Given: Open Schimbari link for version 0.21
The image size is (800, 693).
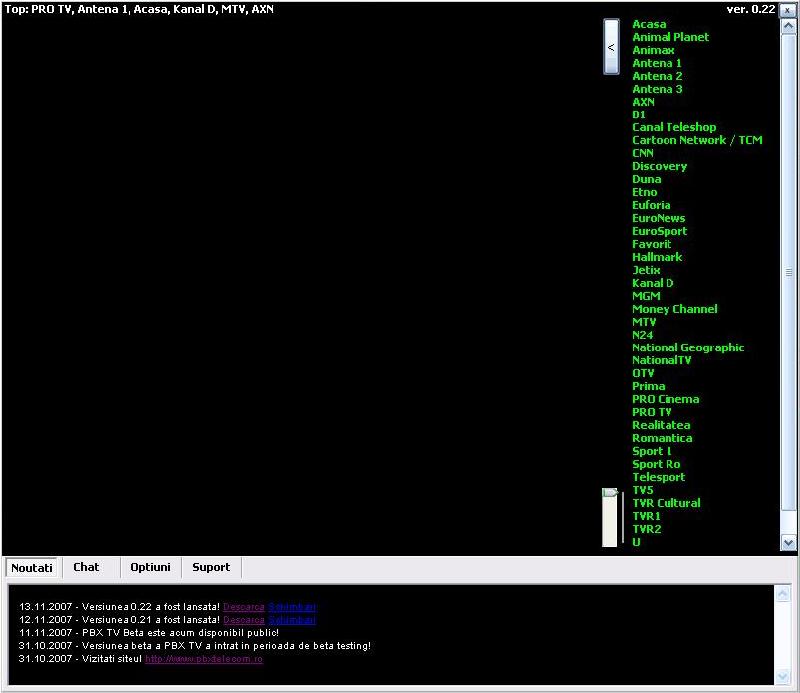Looking at the screenshot, I should coord(292,620).
